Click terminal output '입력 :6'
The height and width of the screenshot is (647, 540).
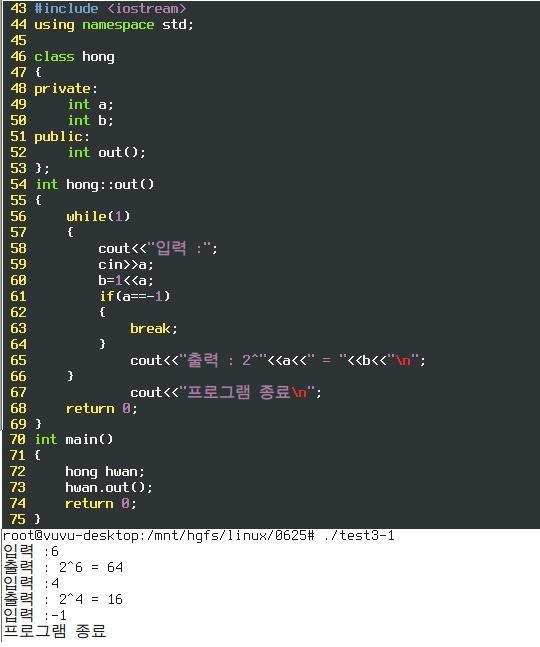(31, 551)
